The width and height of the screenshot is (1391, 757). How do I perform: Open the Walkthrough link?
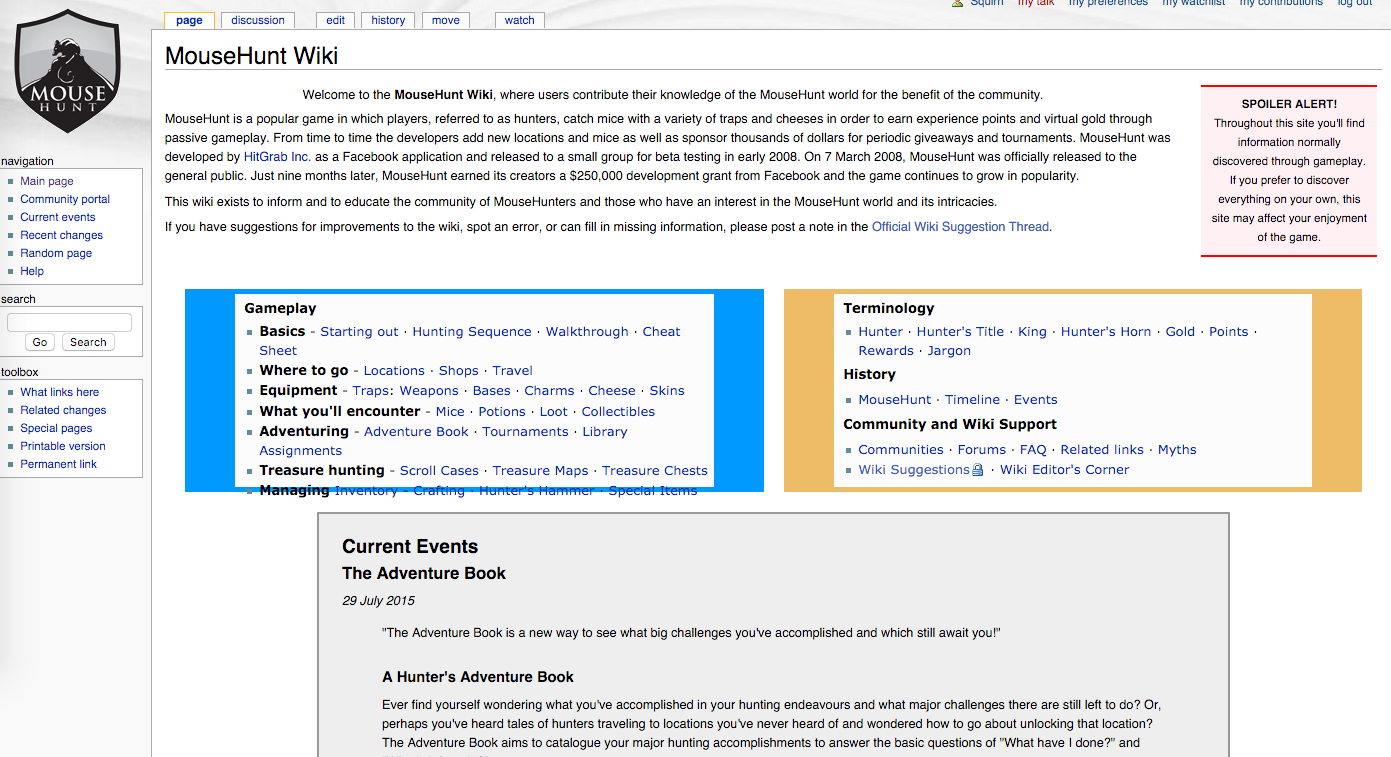coord(587,332)
